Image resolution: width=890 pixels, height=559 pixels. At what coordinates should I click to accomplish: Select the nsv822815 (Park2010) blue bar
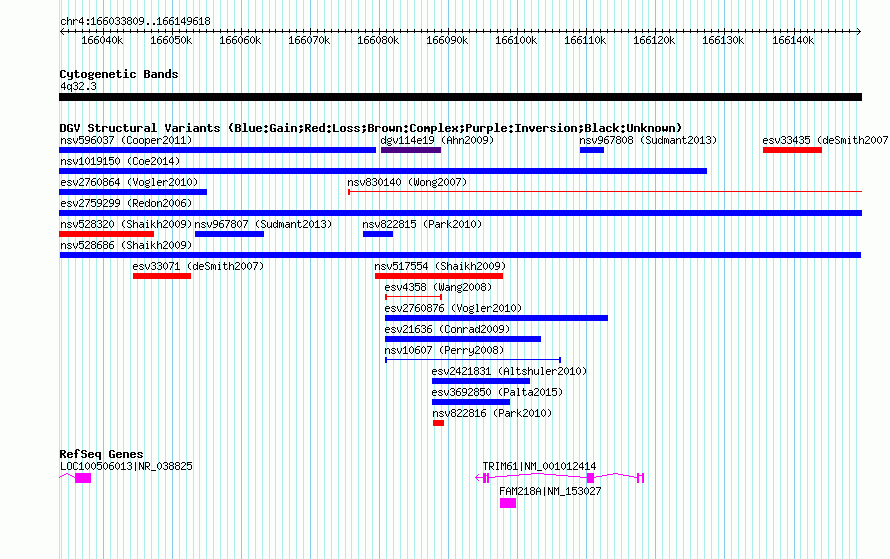(x=378, y=234)
